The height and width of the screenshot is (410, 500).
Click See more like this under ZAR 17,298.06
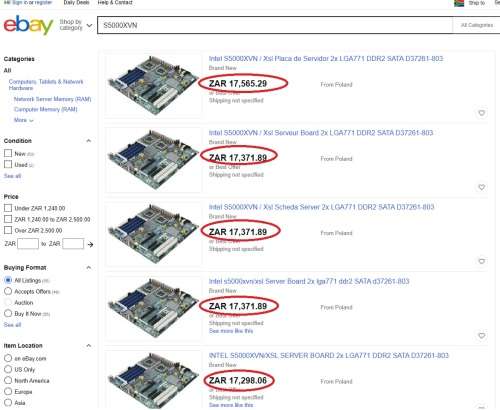click(231, 405)
